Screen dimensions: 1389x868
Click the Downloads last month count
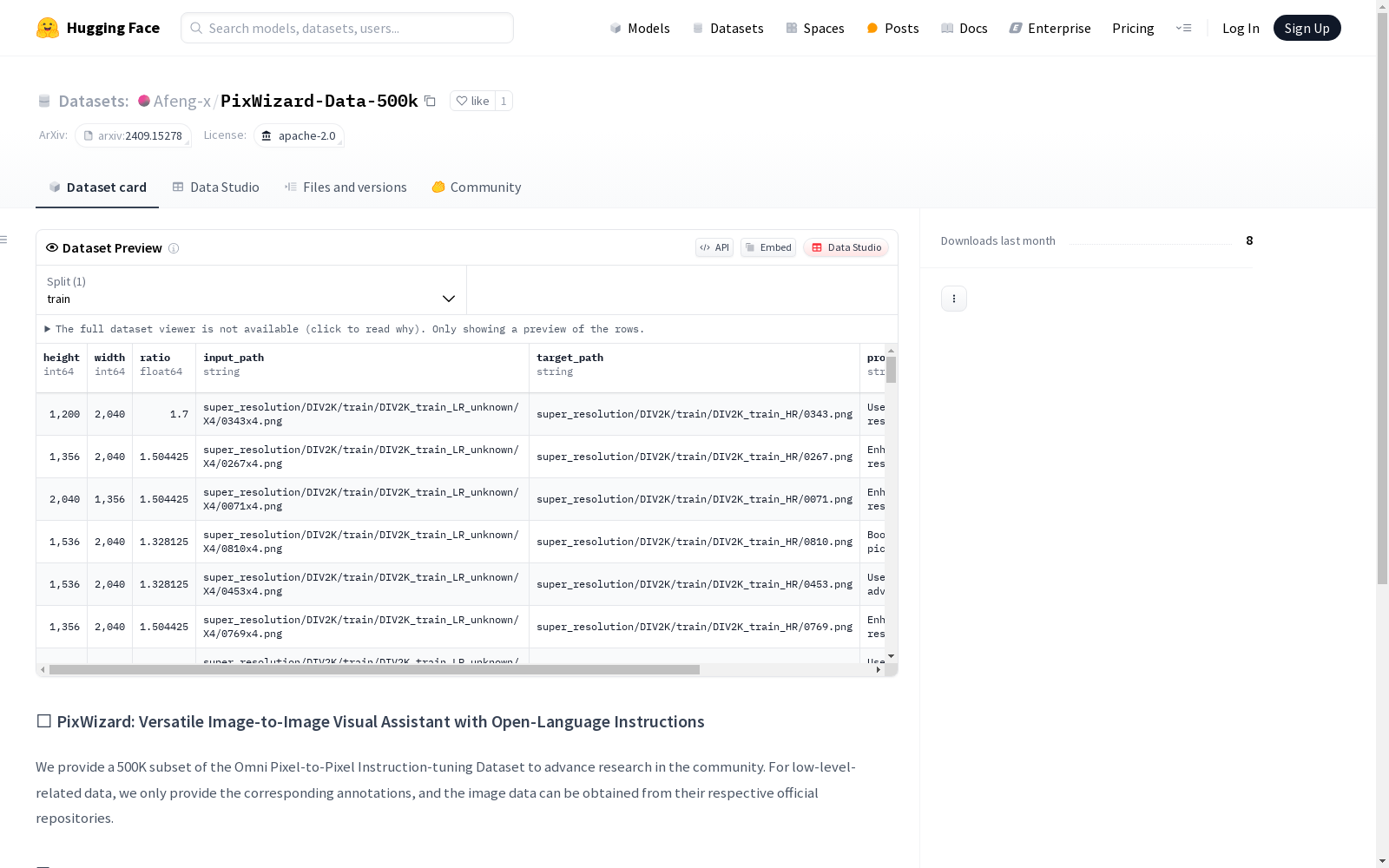pyautogui.click(x=1249, y=240)
